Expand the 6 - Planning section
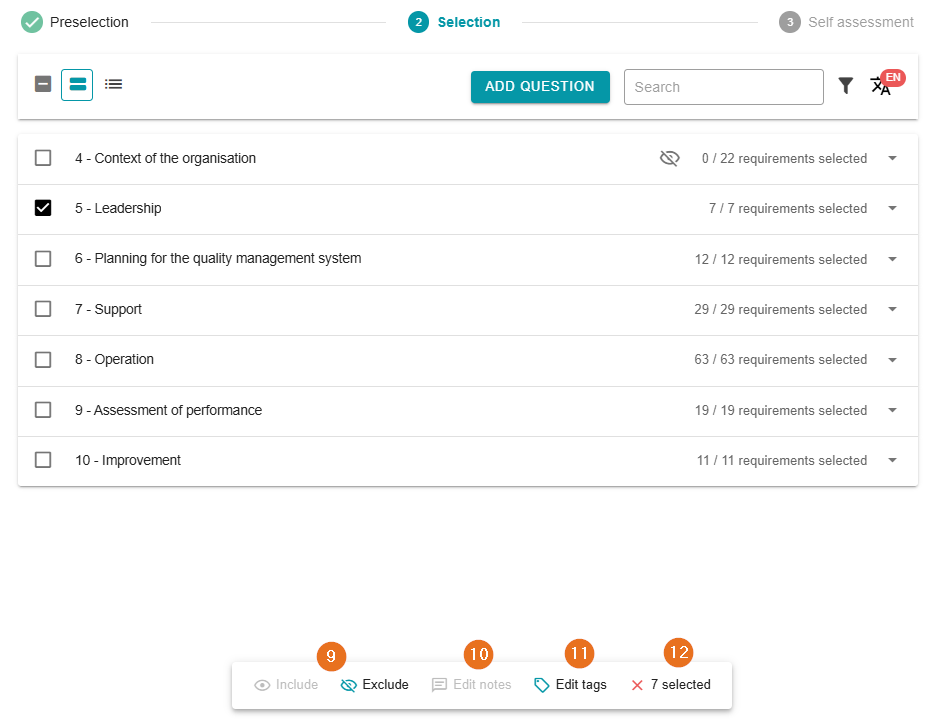Viewport: 934px width, 726px height. coord(893,259)
